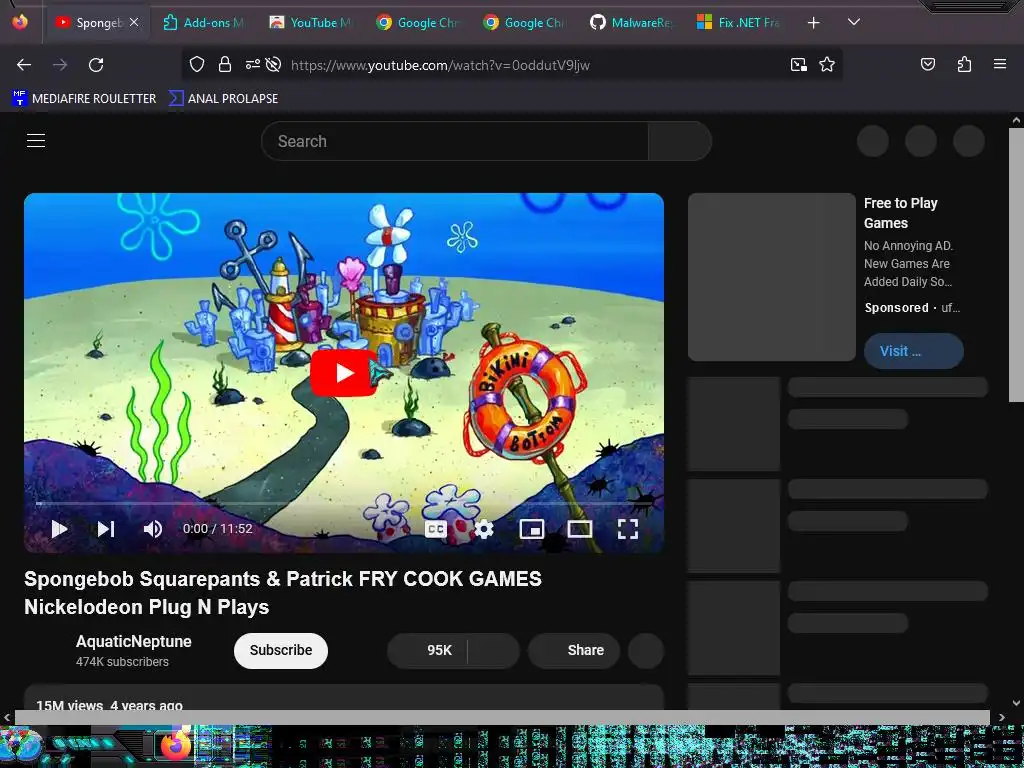Click the Share button

[573, 650]
